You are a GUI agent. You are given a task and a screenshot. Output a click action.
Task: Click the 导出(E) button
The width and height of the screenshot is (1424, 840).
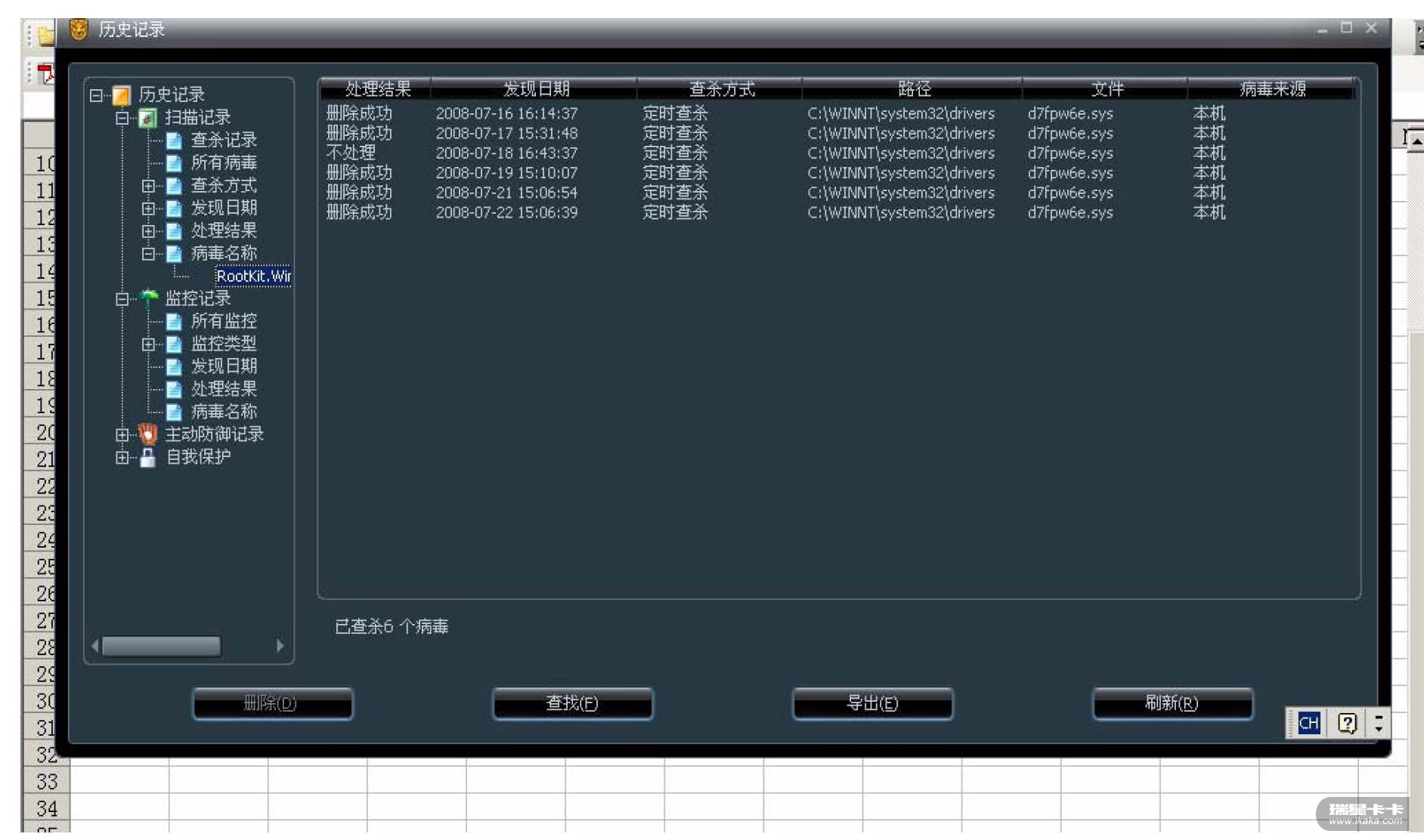(873, 703)
